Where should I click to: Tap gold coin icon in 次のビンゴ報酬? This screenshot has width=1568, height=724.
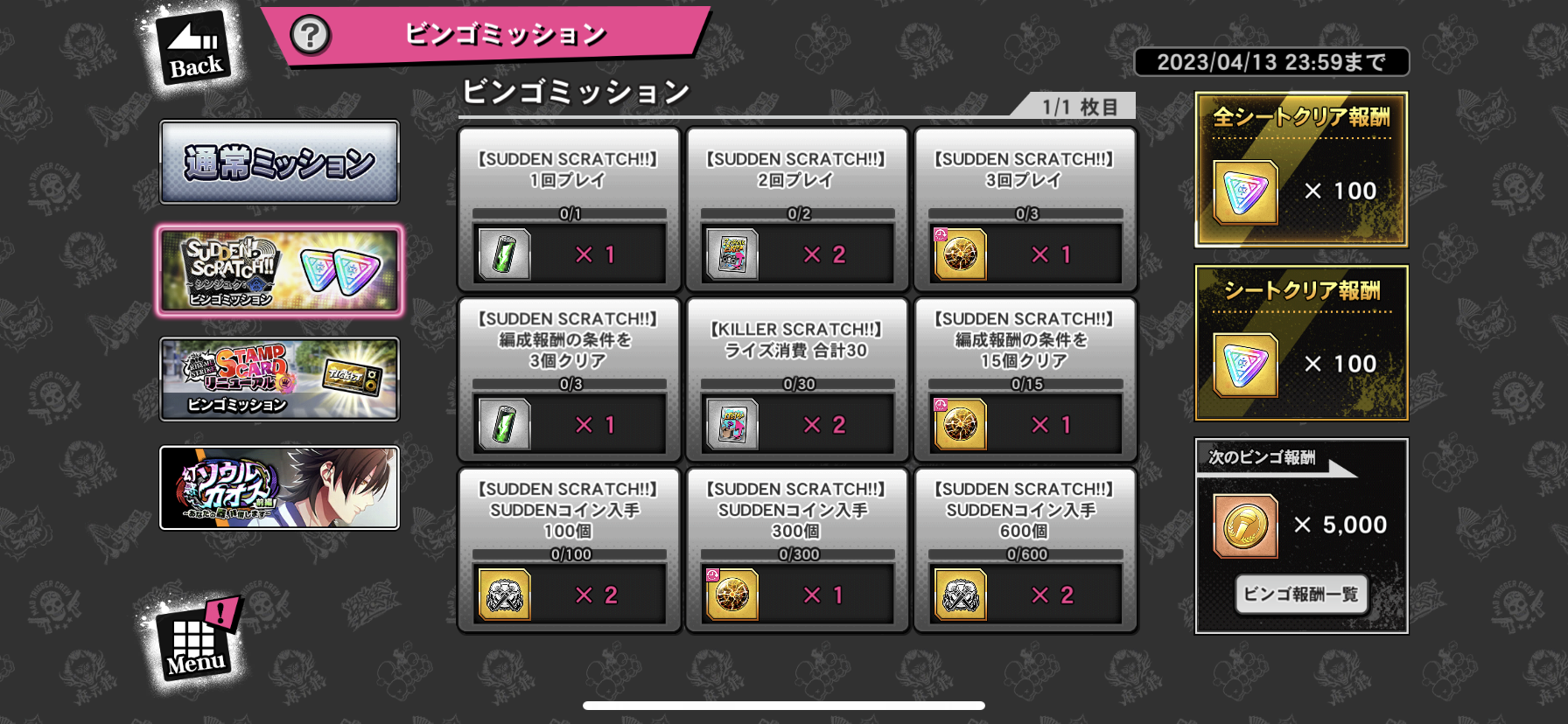(x=1245, y=526)
